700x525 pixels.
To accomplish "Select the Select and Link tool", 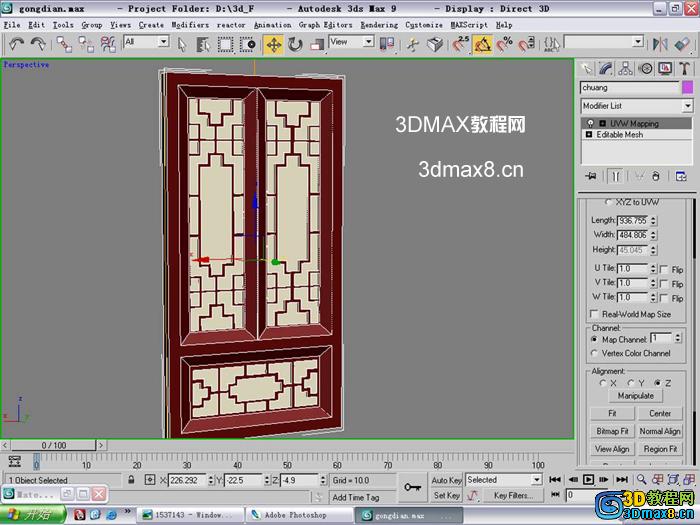I will [64, 44].
